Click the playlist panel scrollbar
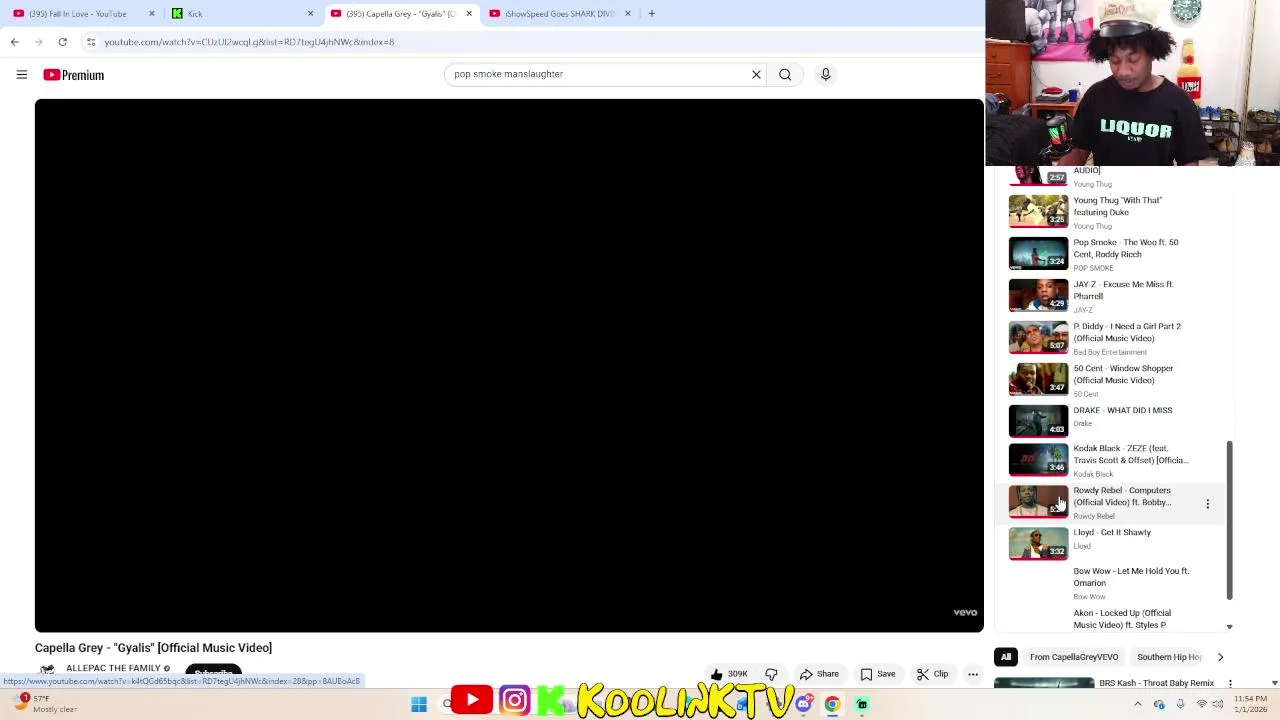This screenshot has height=720, width=1280. tap(1229, 521)
